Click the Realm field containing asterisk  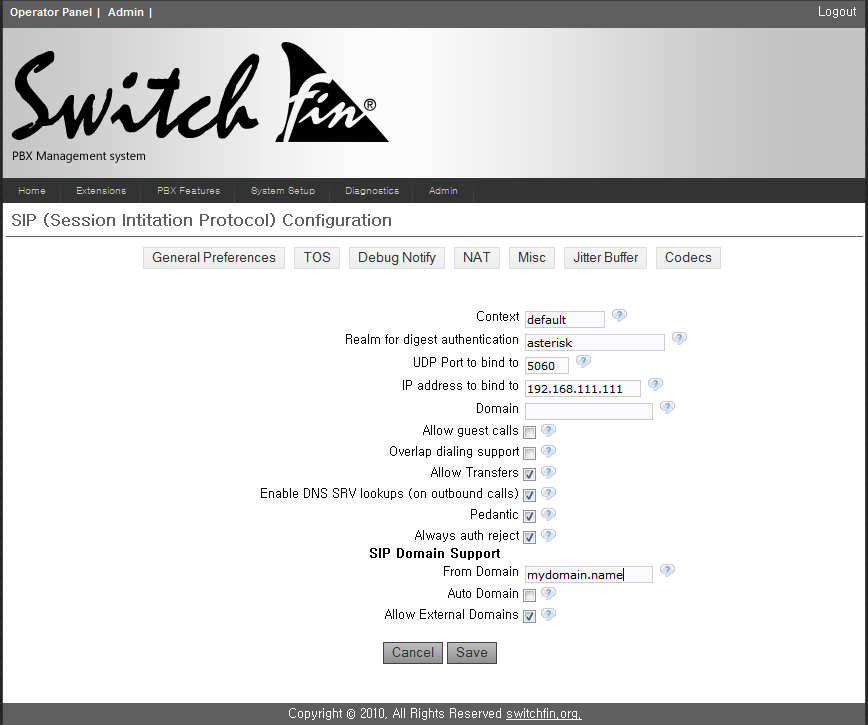click(595, 343)
